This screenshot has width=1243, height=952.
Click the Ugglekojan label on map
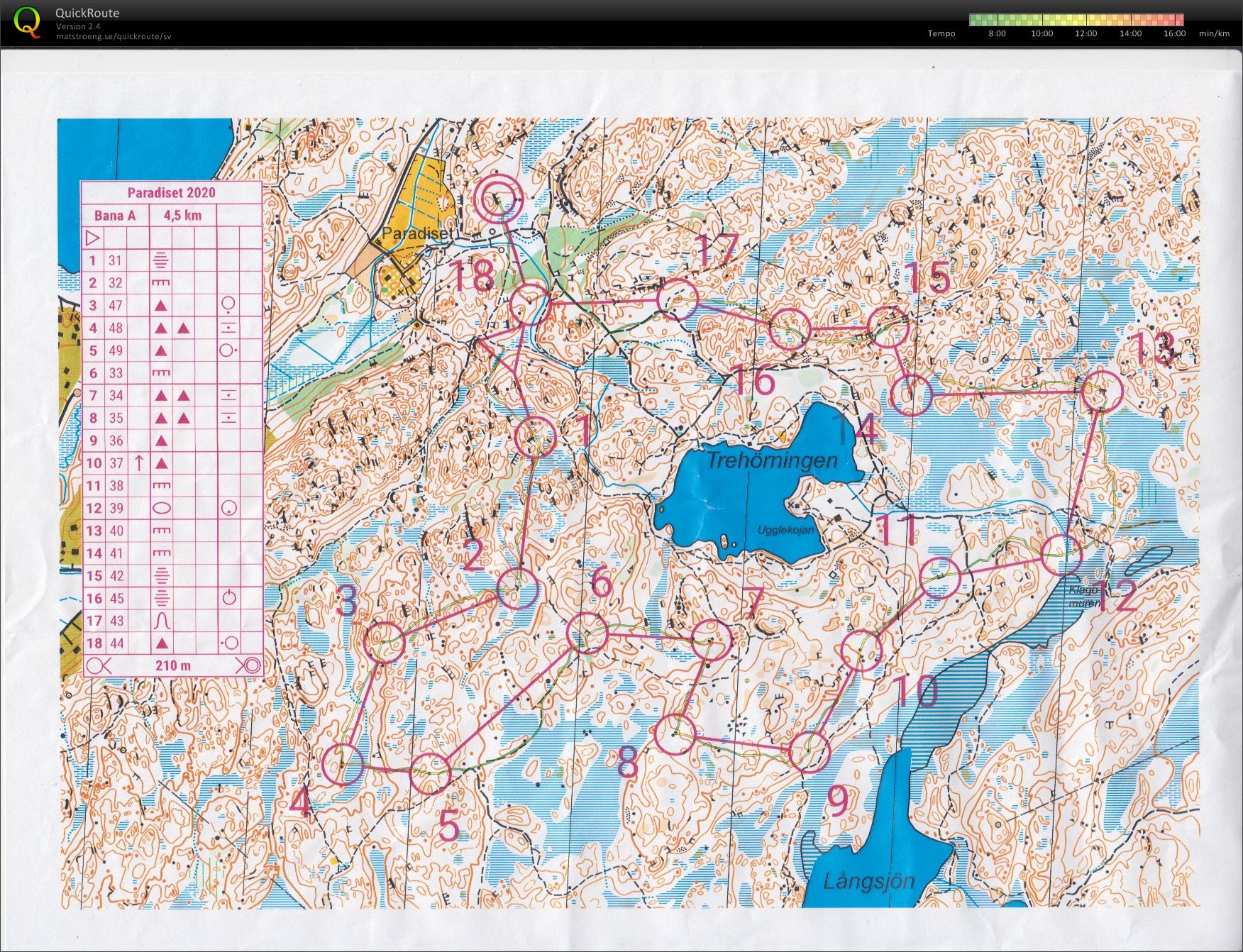(x=785, y=530)
